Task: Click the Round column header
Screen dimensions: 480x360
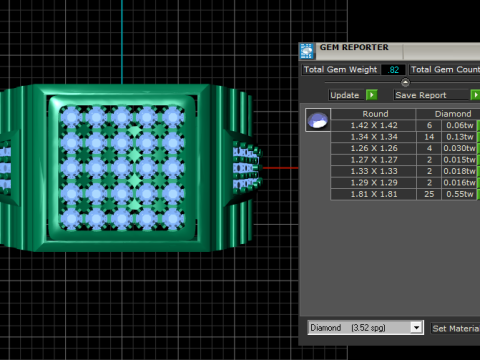Action: [x=374, y=114]
